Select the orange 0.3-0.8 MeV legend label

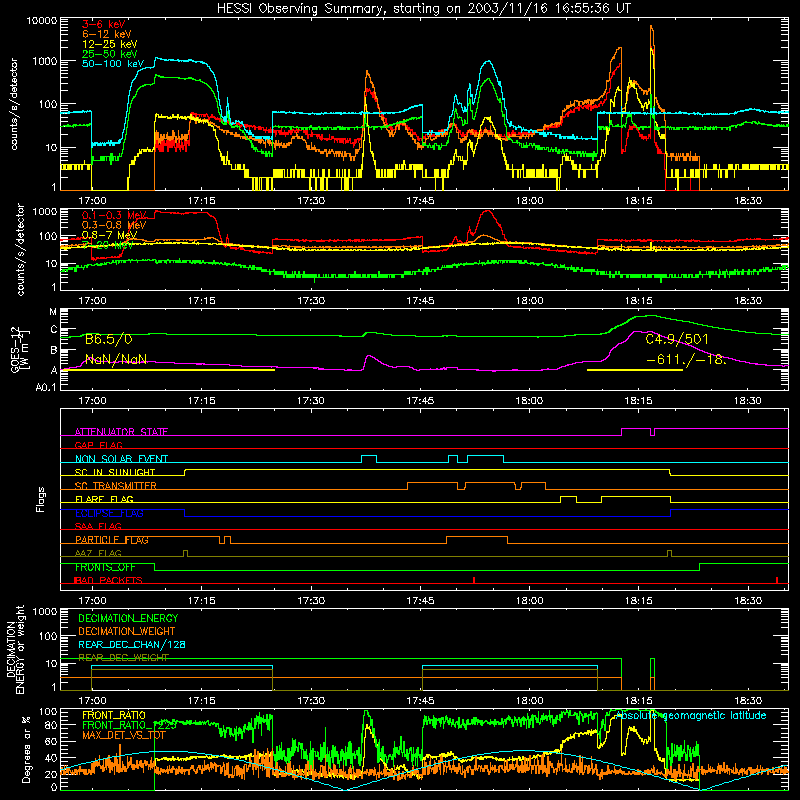tap(114, 225)
